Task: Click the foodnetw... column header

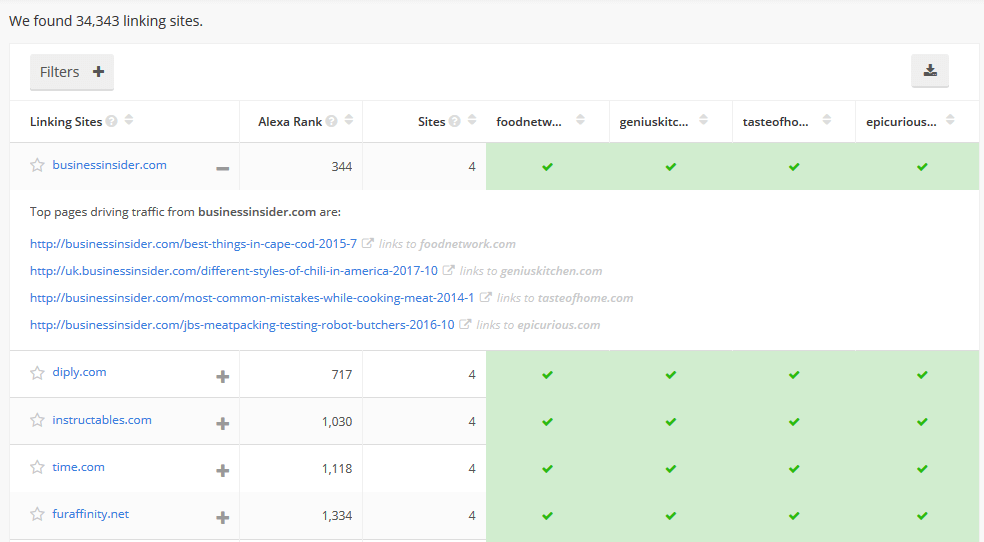Action: [528, 122]
